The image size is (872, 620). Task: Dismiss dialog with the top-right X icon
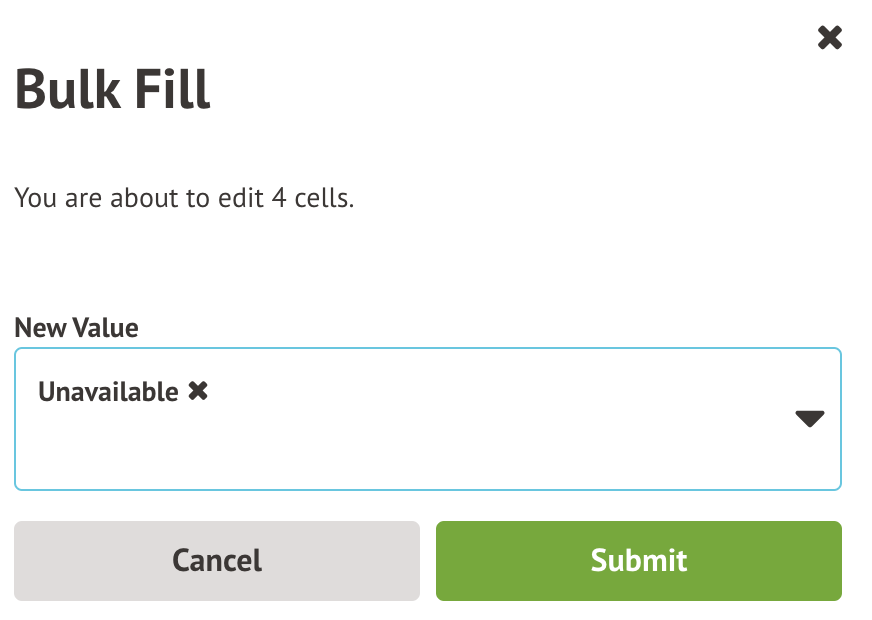coord(830,39)
